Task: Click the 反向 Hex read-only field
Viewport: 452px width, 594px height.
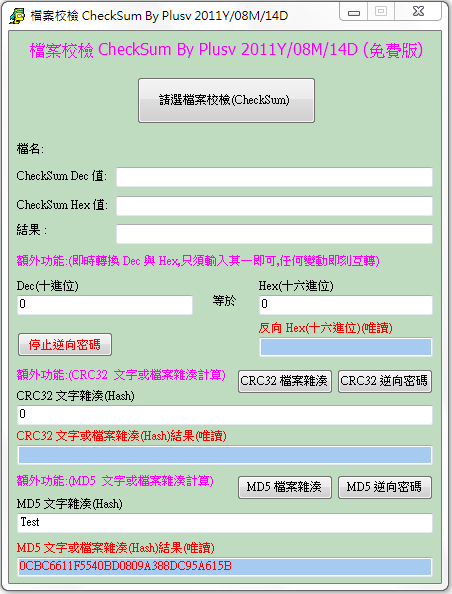Action: tap(346, 347)
